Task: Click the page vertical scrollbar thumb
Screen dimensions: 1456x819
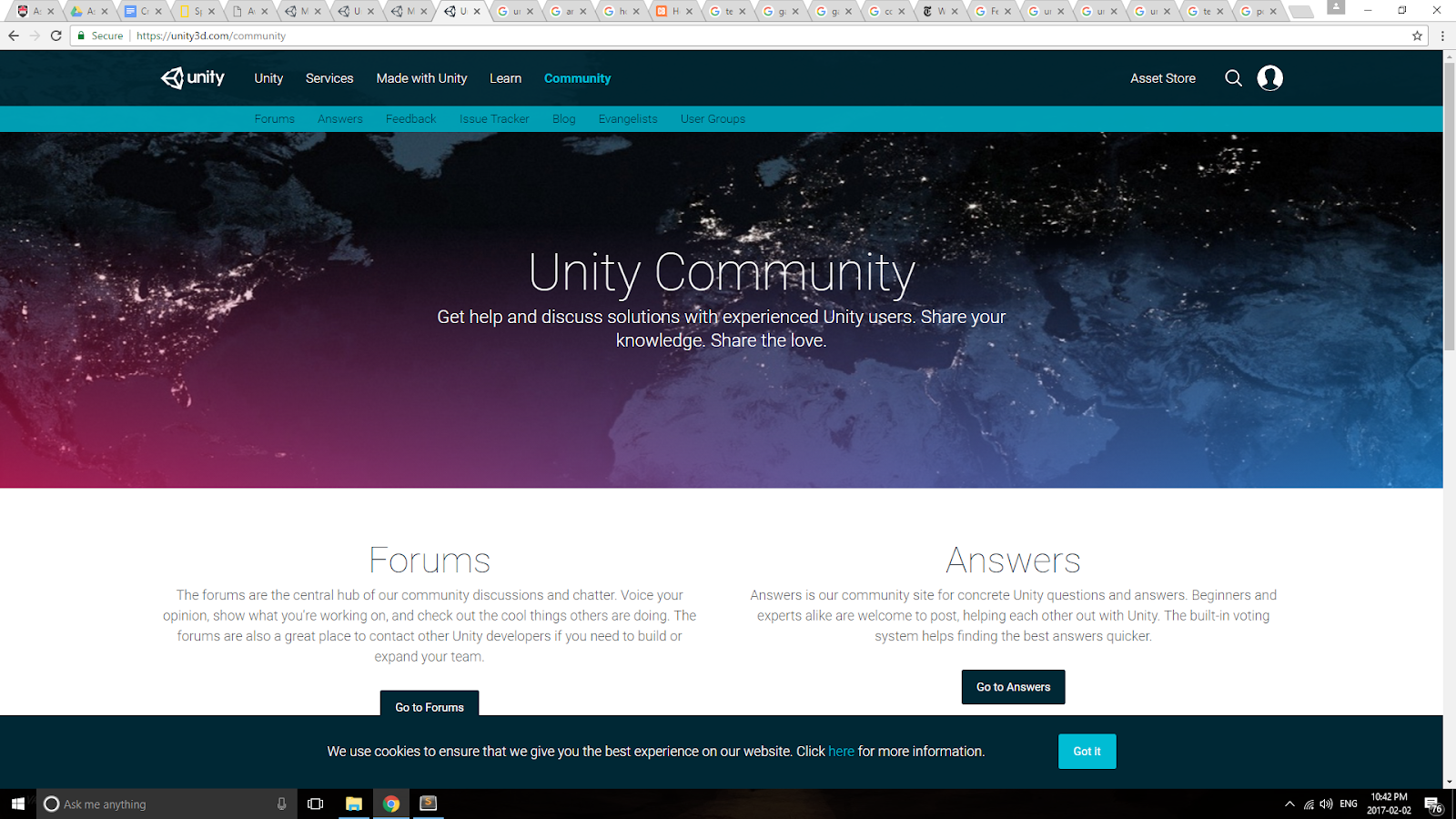Action: pyautogui.click(x=1450, y=206)
